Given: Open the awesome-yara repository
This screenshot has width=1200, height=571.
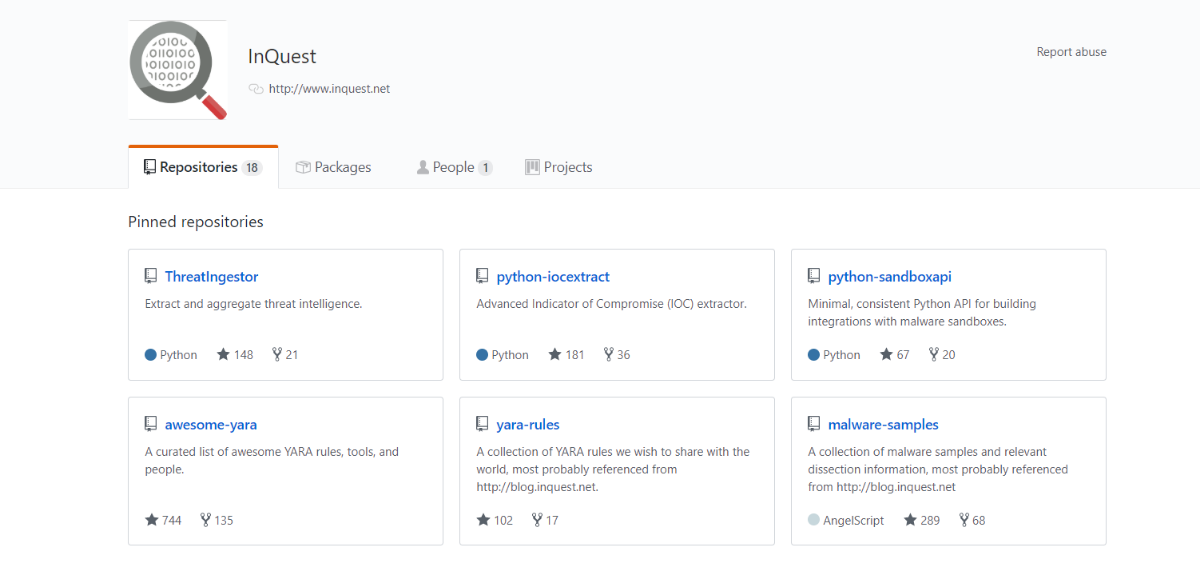Looking at the screenshot, I should click(211, 425).
